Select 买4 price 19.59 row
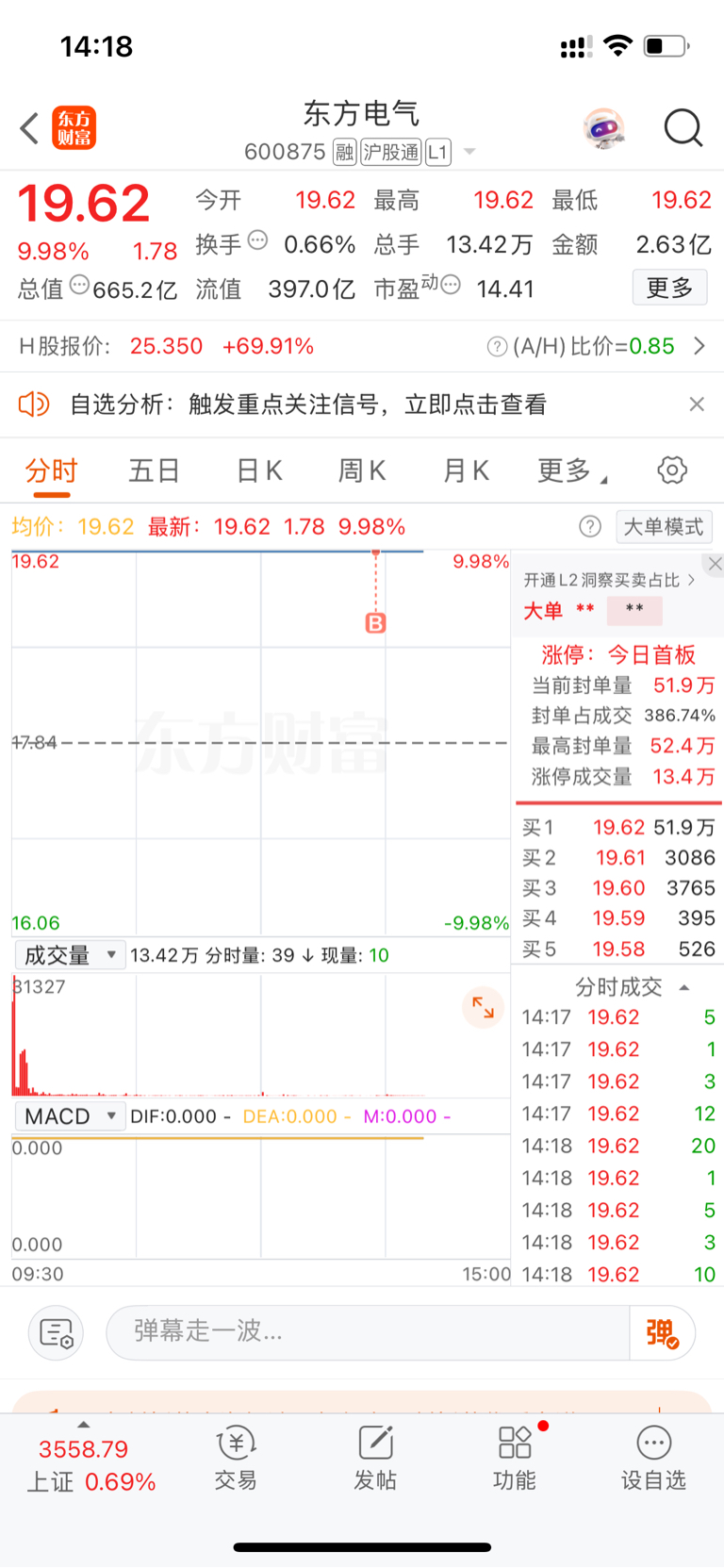724x1568 pixels. (x=618, y=917)
